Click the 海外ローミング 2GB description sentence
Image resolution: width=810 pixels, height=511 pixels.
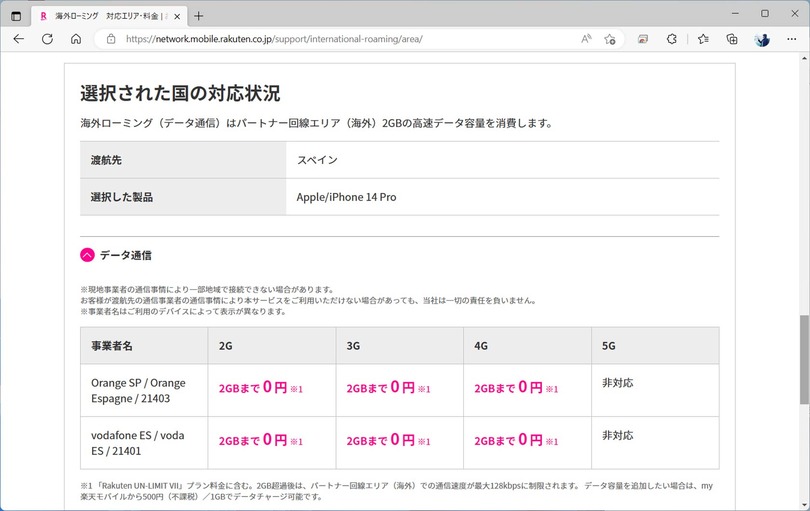(317, 123)
